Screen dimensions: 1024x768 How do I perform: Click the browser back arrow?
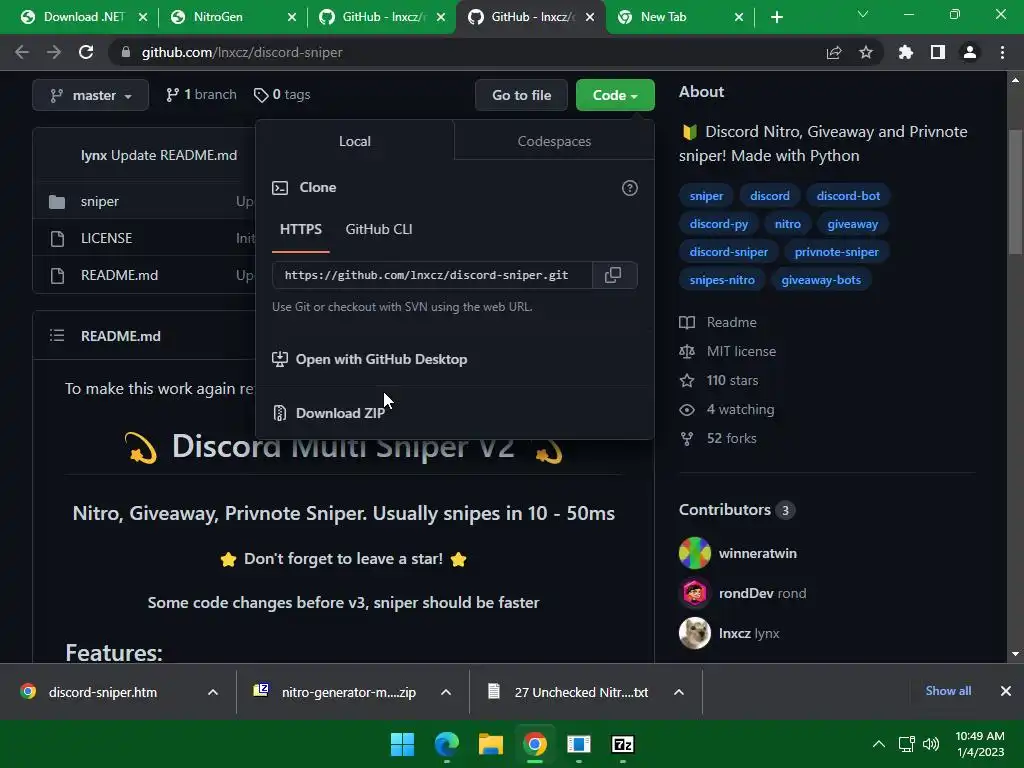pos(22,52)
